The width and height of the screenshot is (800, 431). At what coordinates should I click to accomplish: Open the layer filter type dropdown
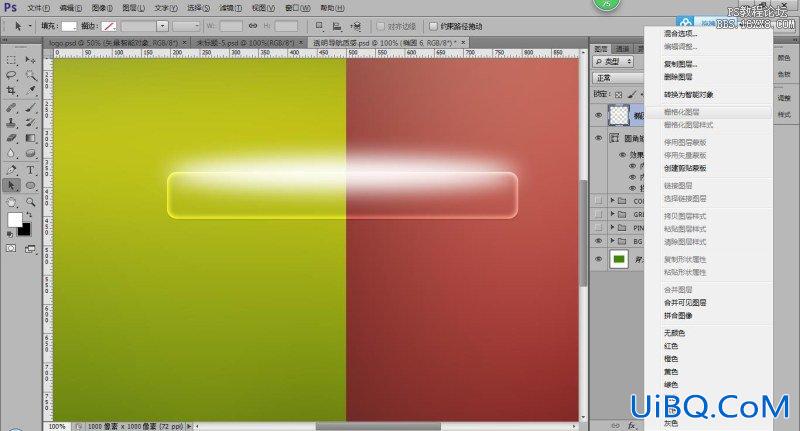tap(613, 62)
